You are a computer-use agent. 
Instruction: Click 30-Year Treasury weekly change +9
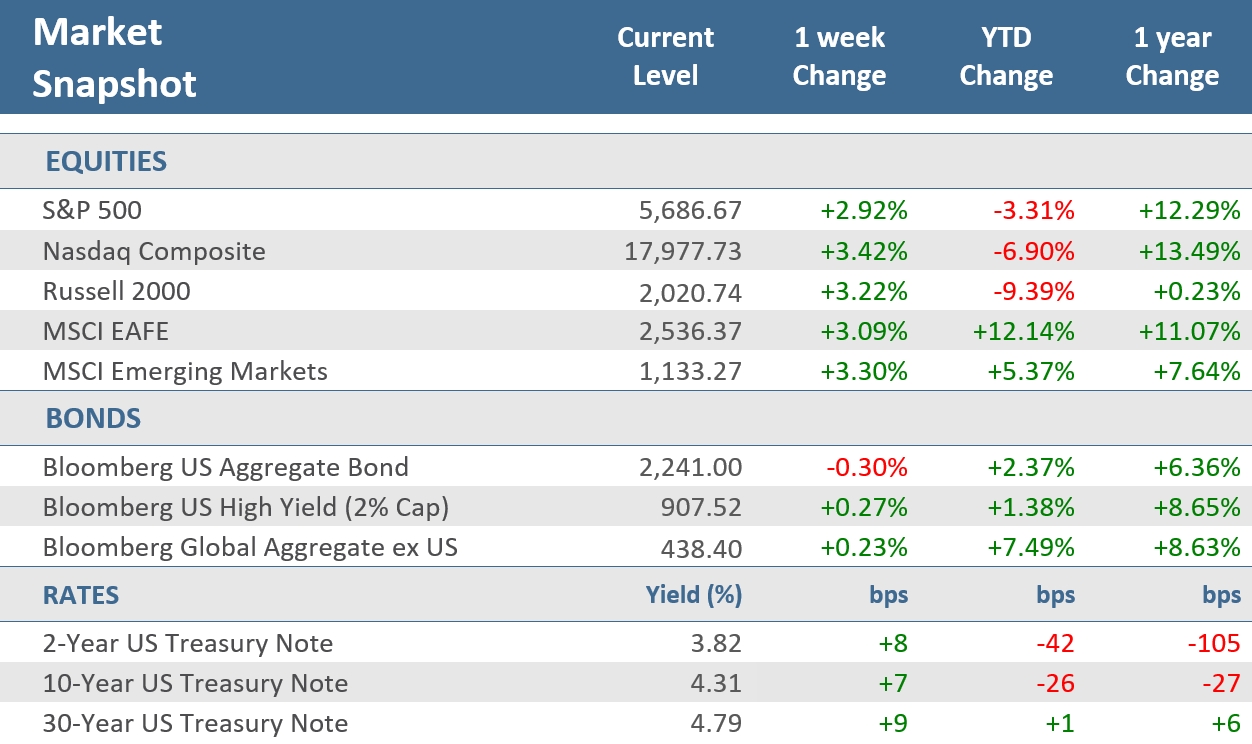(894, 724)
